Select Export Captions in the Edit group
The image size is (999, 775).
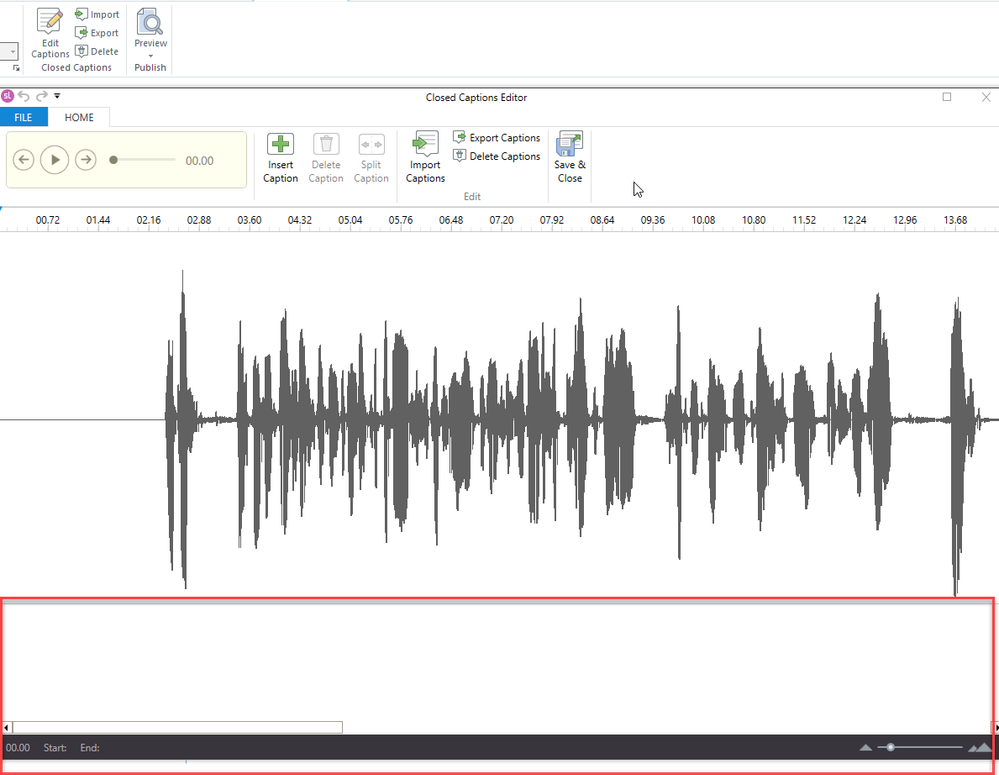(496, 138)
